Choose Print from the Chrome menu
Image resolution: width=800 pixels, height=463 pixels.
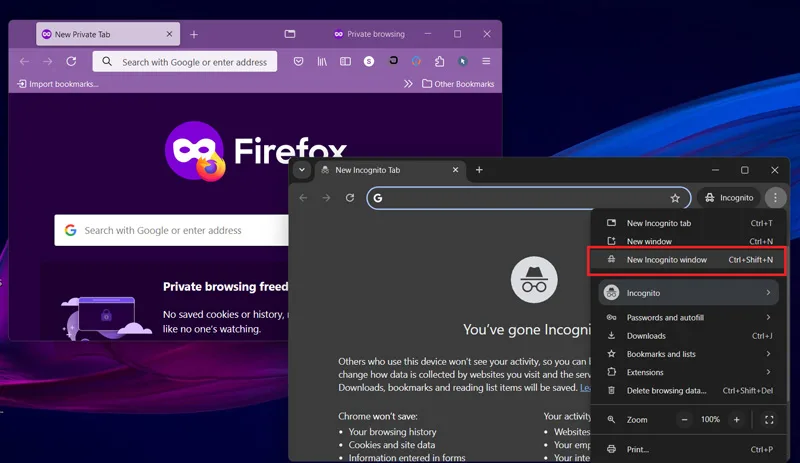click(689, 449)
